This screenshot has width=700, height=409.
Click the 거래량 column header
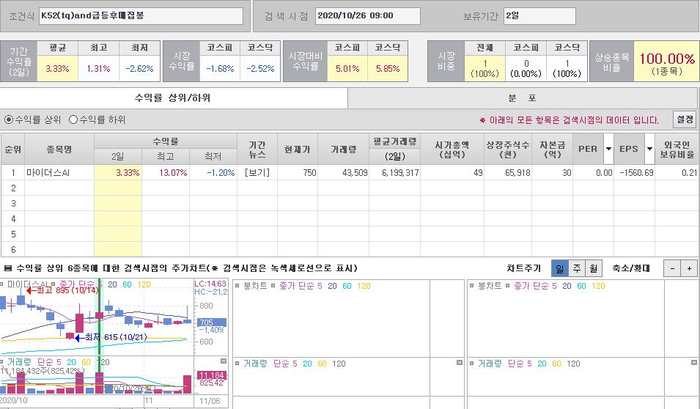pos(343,149)
